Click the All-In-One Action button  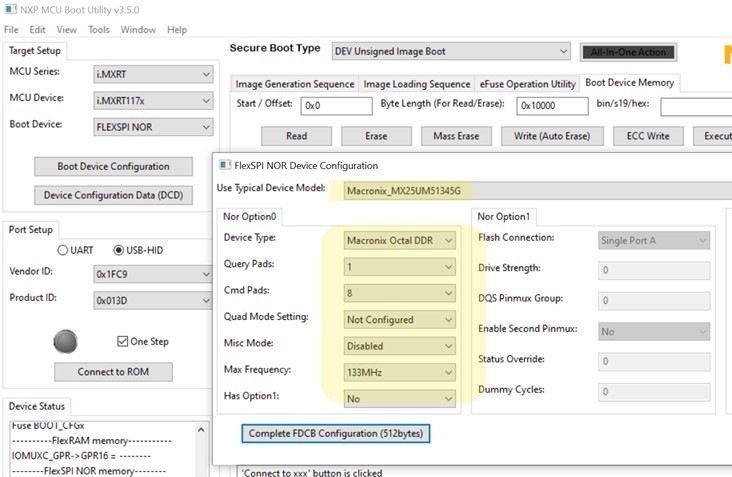(628, 52)
